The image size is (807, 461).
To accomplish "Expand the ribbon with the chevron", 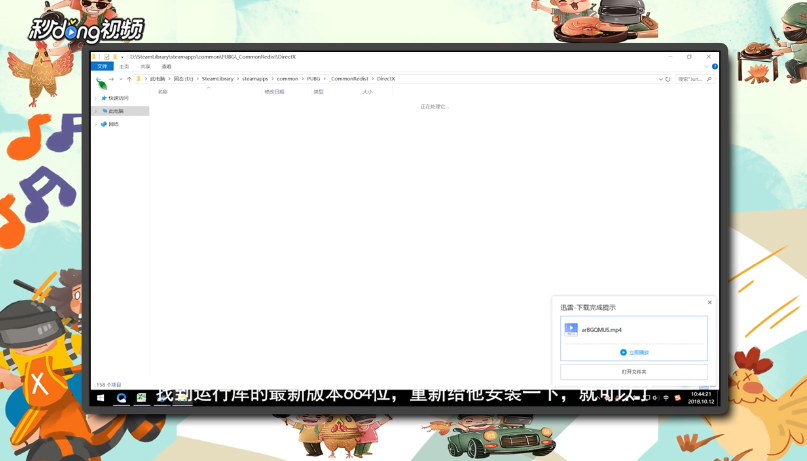I will [706, 66].
